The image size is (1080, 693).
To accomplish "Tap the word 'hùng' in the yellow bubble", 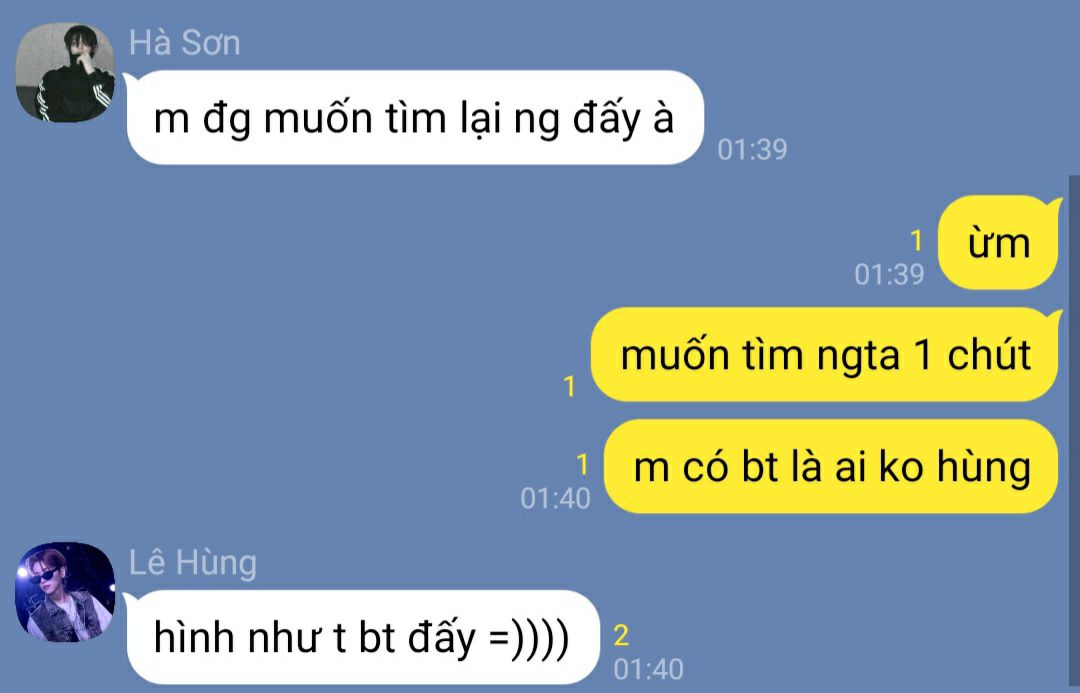I will pos(984,467).
